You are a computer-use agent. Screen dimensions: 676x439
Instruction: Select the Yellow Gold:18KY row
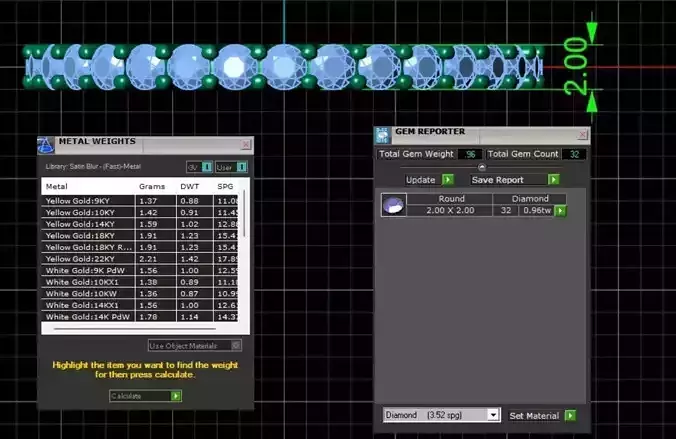(x=141, y=235)
